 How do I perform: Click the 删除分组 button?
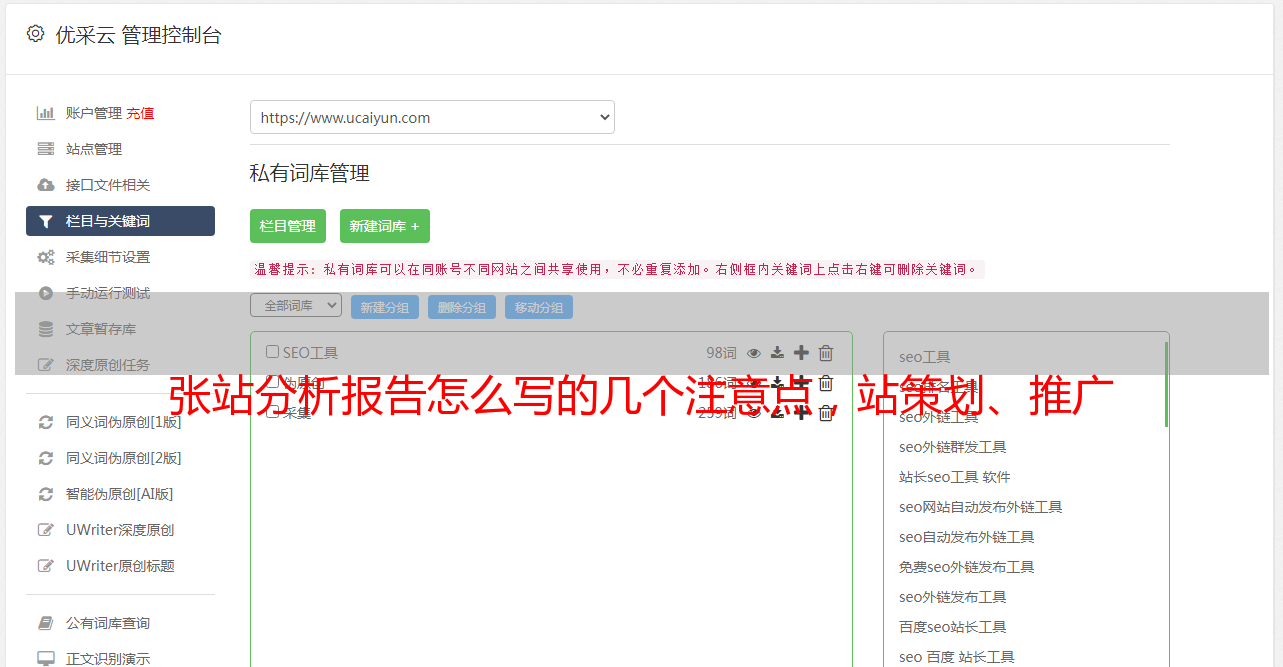(x=462, y=307)
